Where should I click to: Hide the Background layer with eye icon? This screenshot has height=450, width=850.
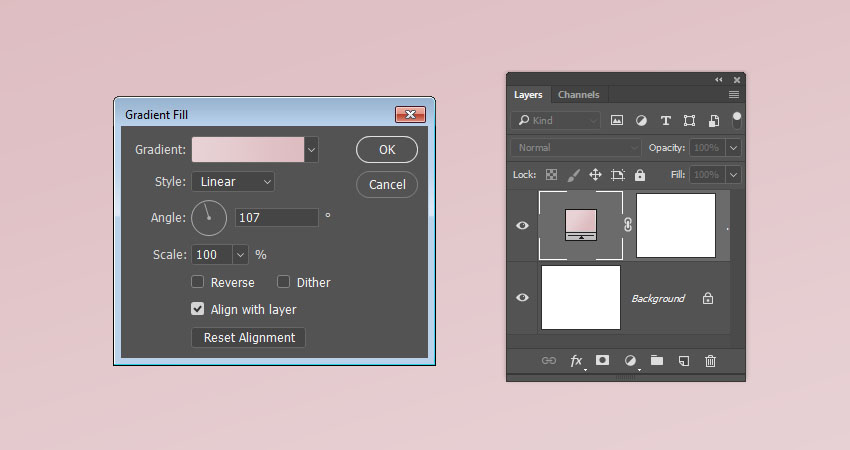(x=522, y=298)
